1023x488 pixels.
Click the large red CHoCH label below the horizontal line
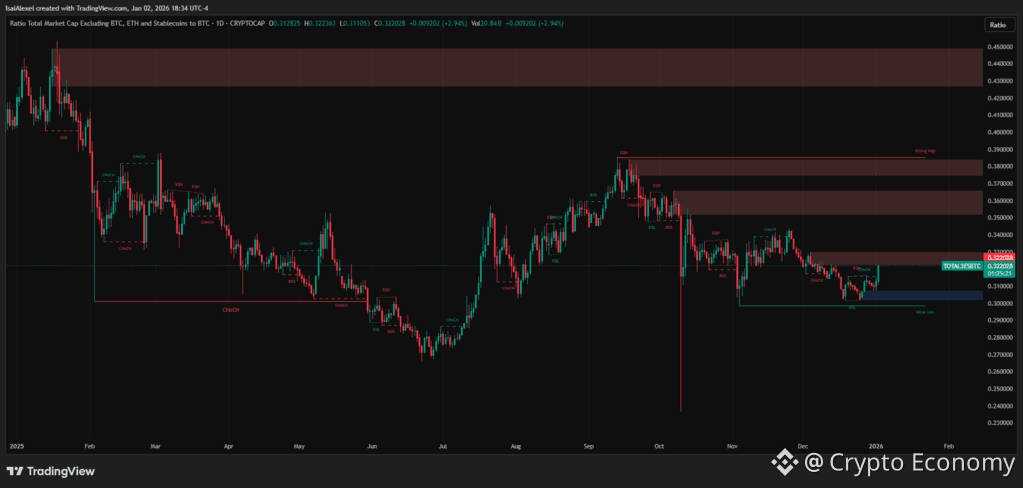[x=232, y=310]
